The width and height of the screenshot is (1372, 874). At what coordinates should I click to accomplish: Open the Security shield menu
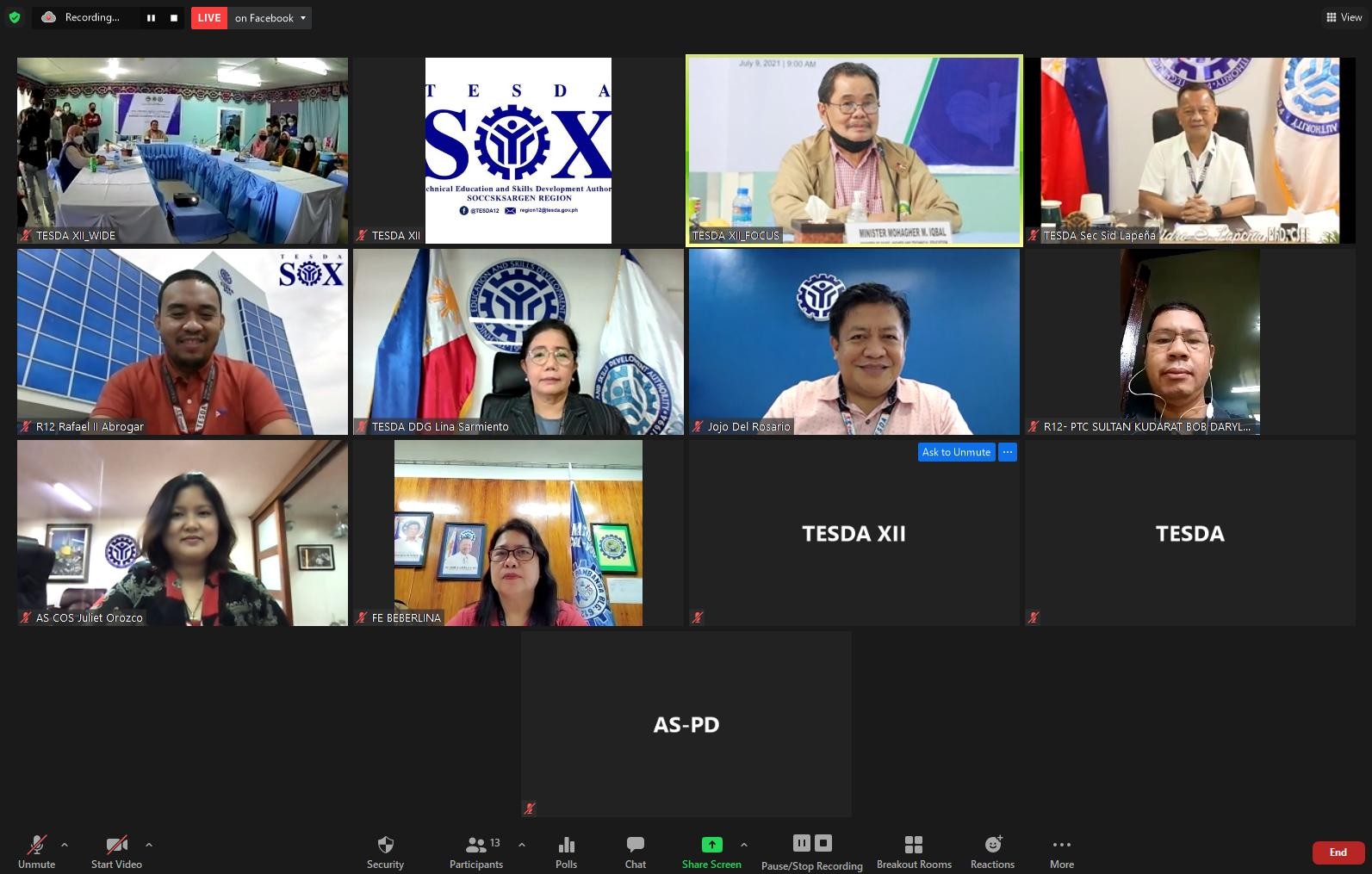point(385,852)
